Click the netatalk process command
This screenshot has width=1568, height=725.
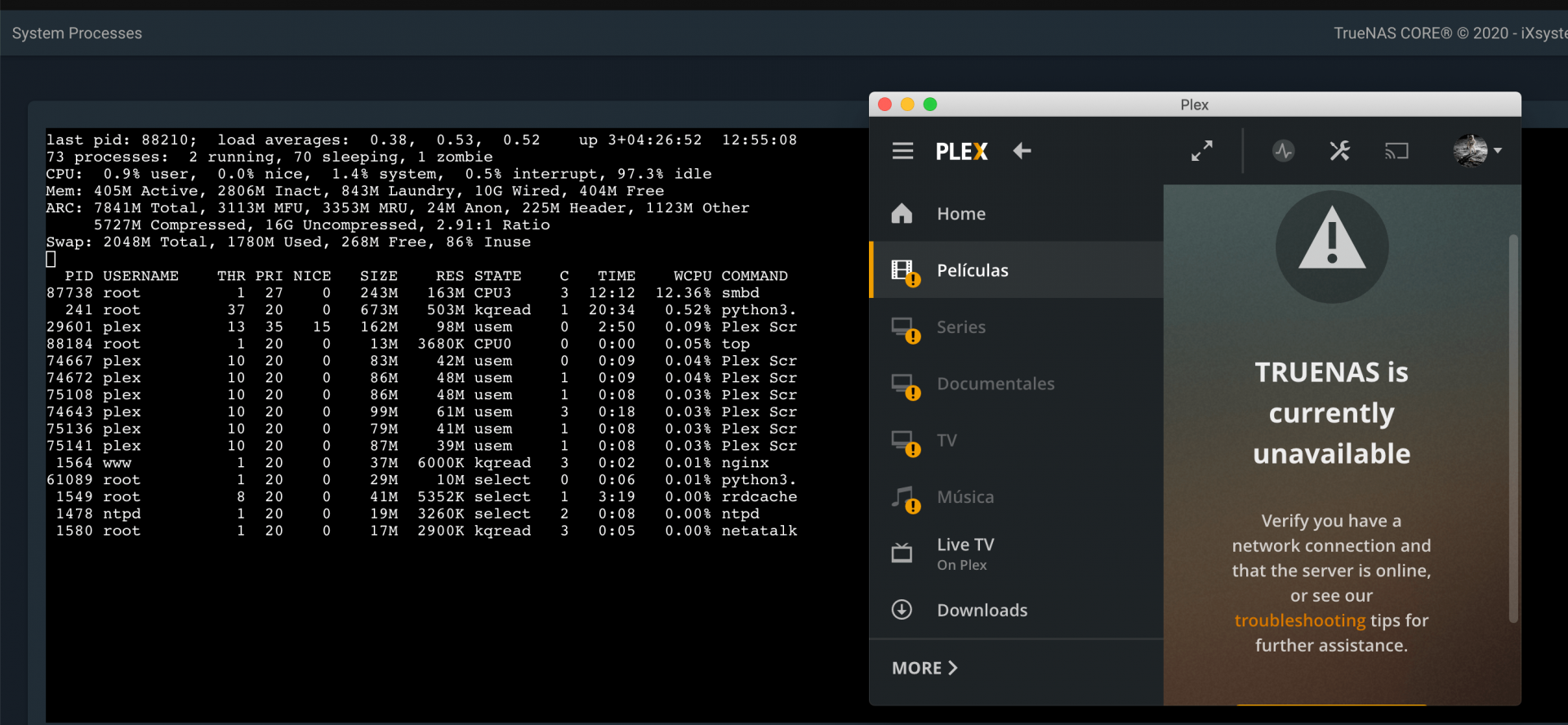click(x=759, y=531)
